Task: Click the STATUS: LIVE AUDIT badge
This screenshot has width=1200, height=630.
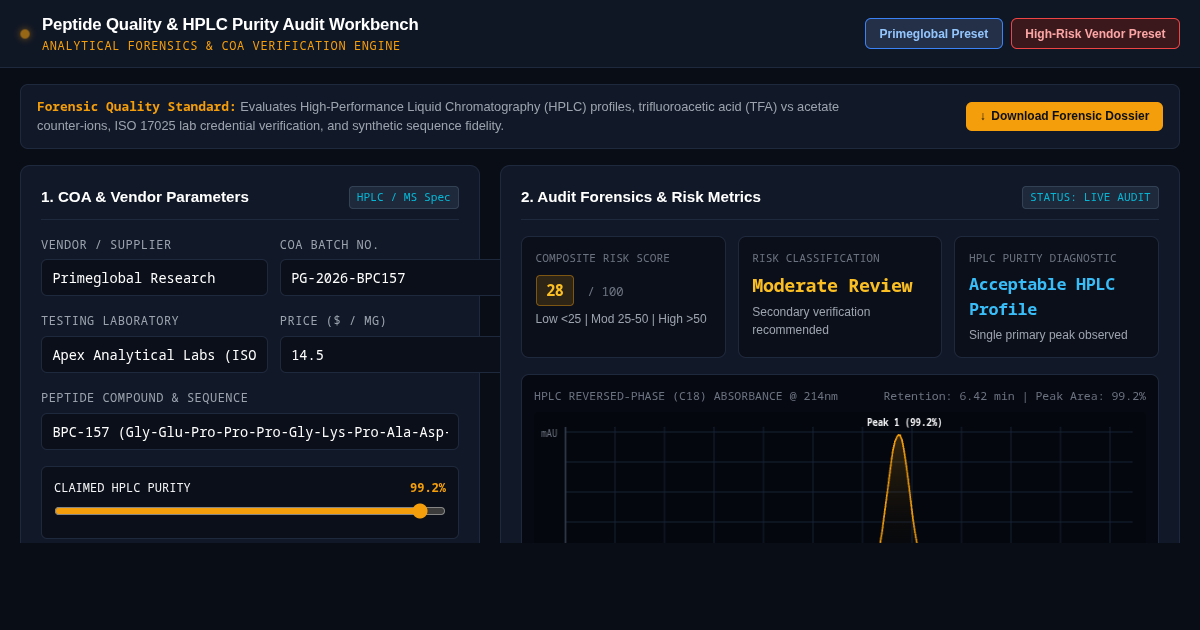Action: coord(1090,198)
